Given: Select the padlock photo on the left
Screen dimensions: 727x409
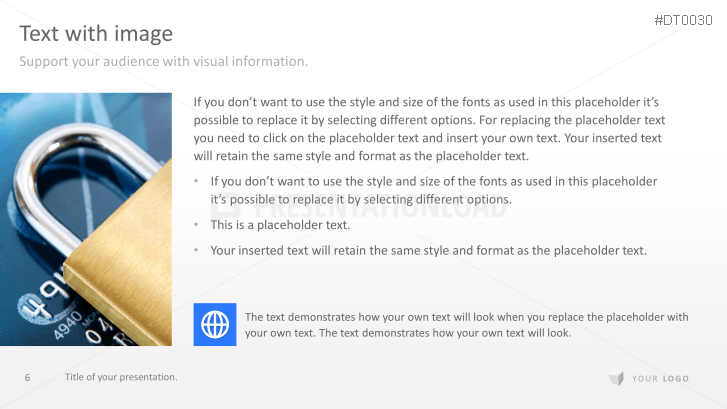Looking at the screenshot, I should [x=86, y=218].
